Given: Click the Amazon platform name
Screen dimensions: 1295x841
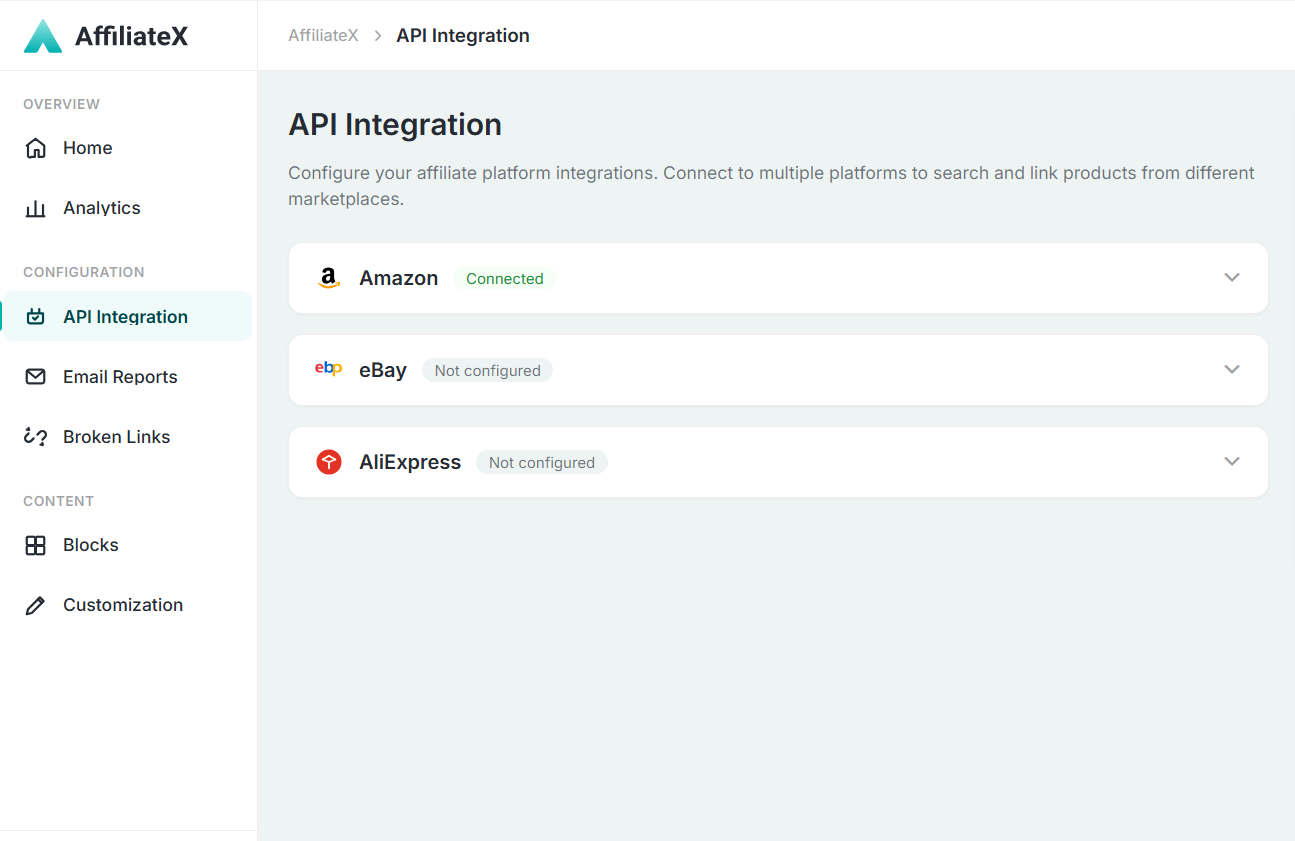Looking at the screenshot, I should coord(399,279).
